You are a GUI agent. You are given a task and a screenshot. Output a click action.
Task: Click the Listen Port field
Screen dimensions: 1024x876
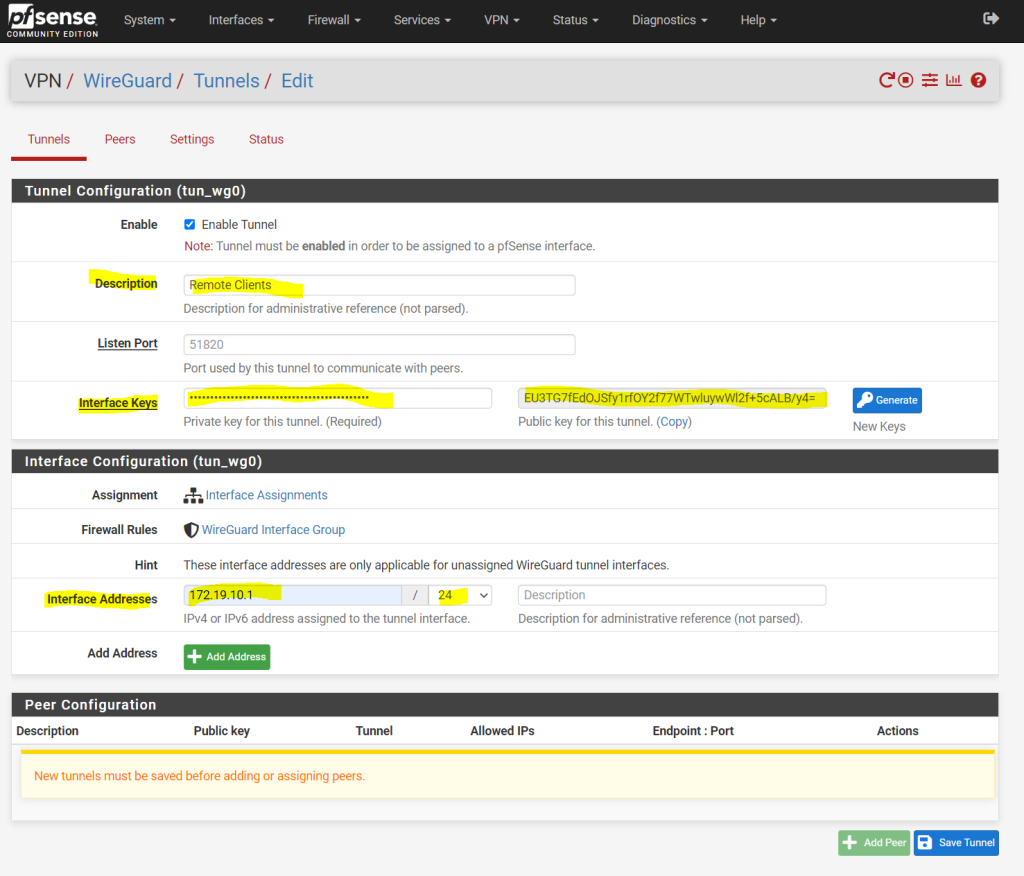379,344
